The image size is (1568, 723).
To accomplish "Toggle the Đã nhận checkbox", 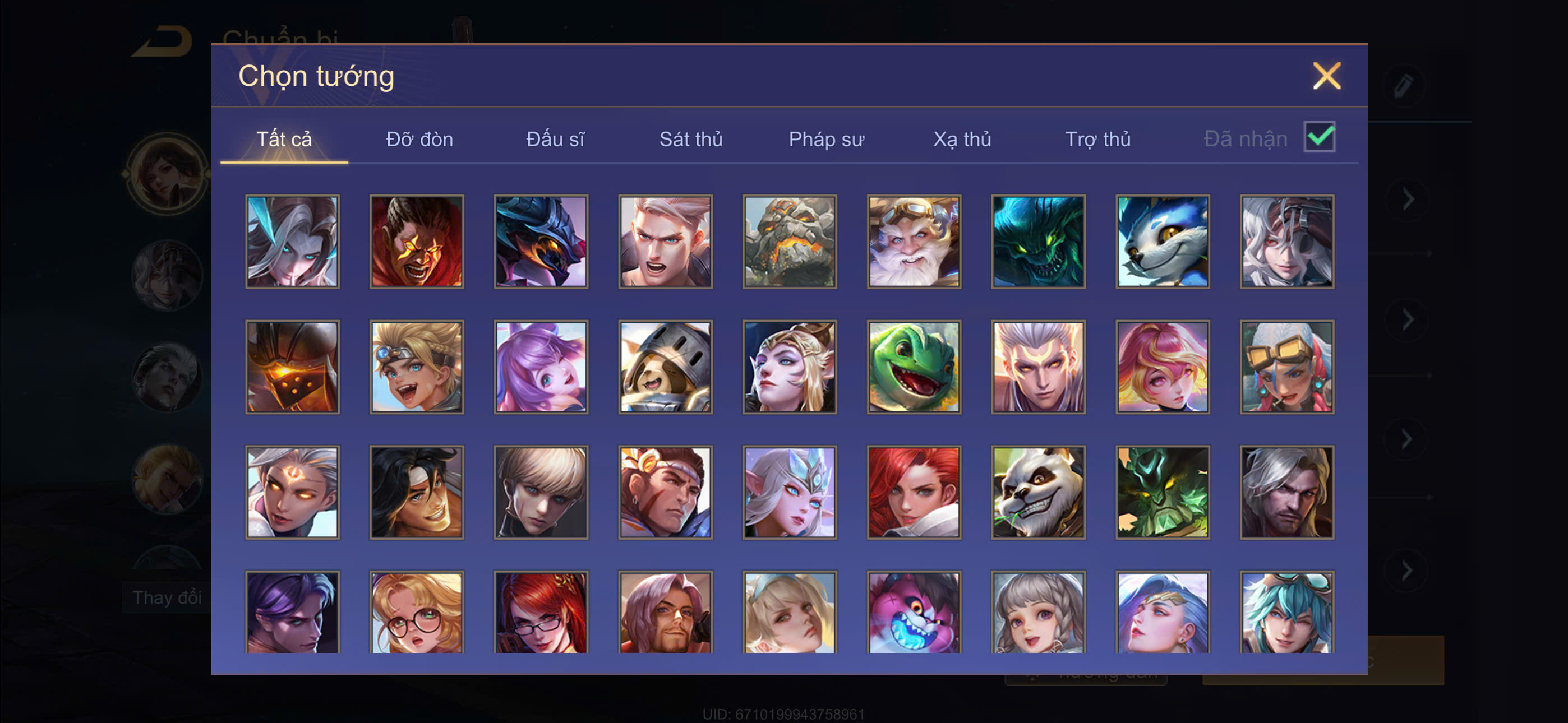I will (x=1319, y=137).
